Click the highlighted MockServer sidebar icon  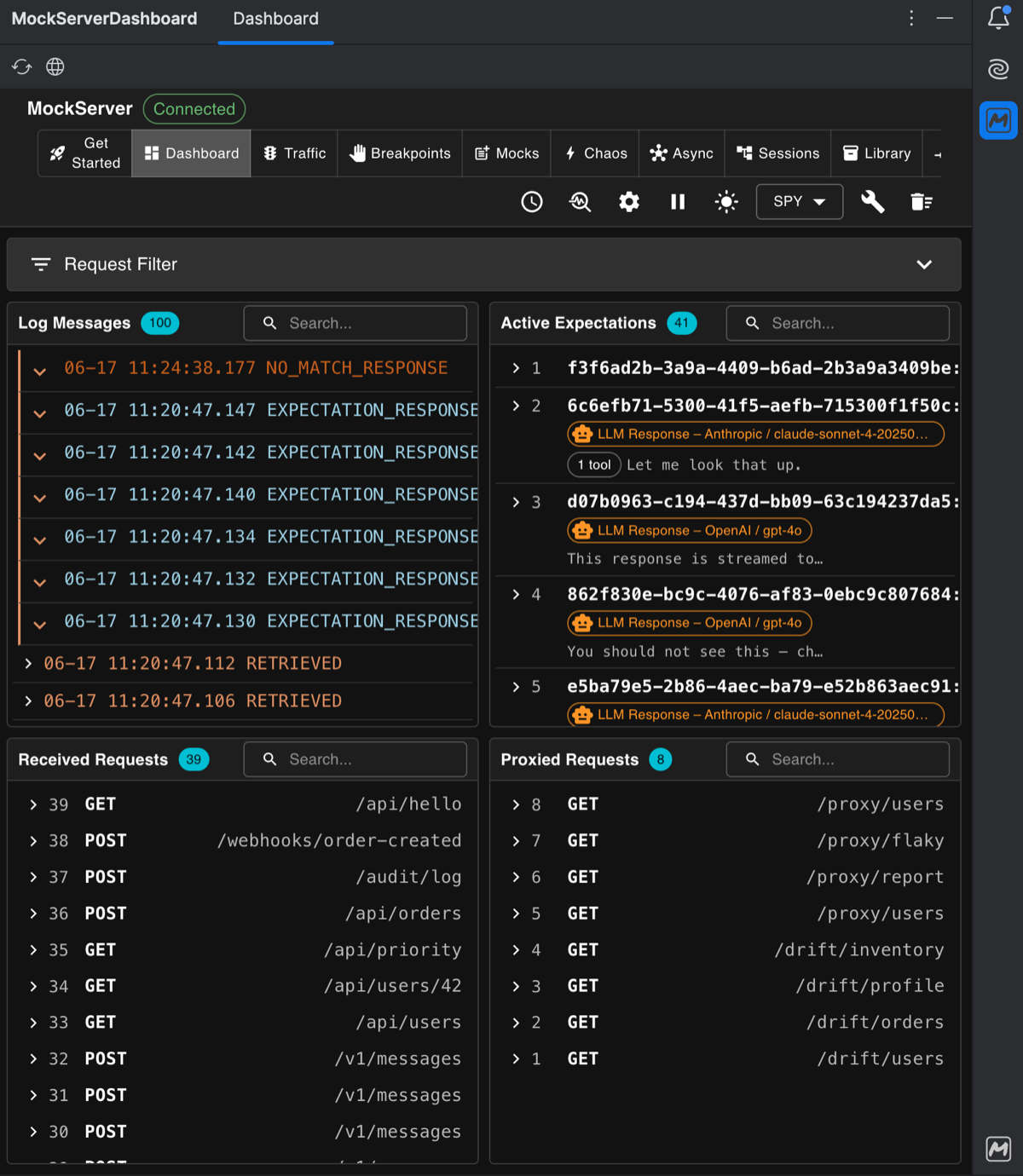(x=998, y=120)
